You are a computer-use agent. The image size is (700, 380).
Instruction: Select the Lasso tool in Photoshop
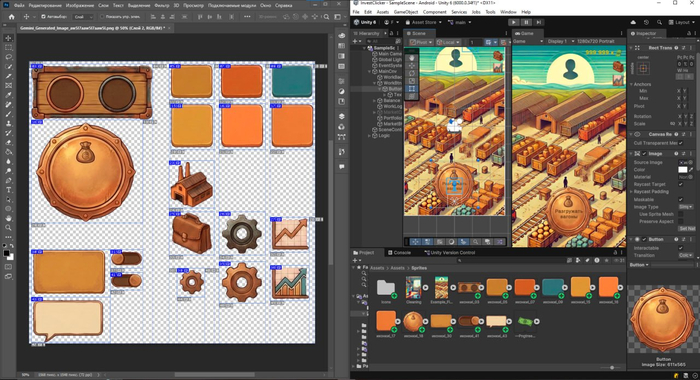point(8,57)
